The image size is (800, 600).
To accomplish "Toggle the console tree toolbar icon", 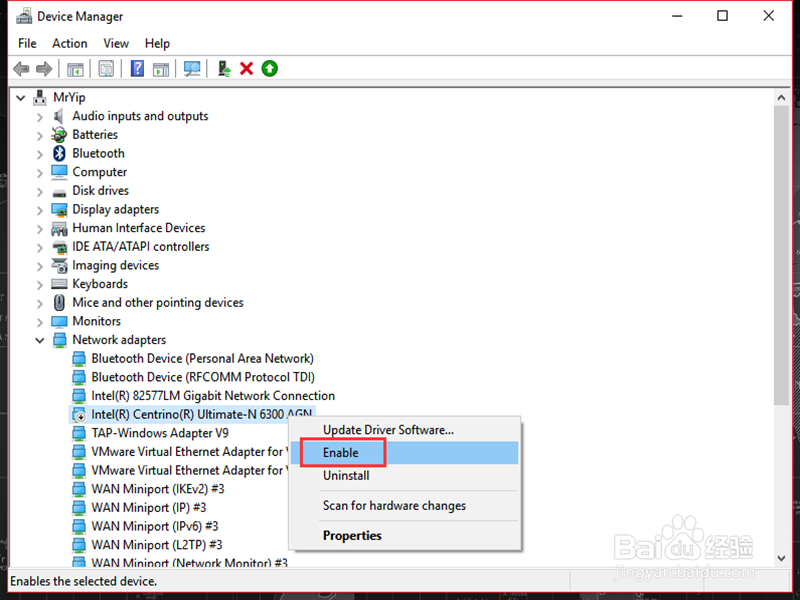I will click(75, 68).
